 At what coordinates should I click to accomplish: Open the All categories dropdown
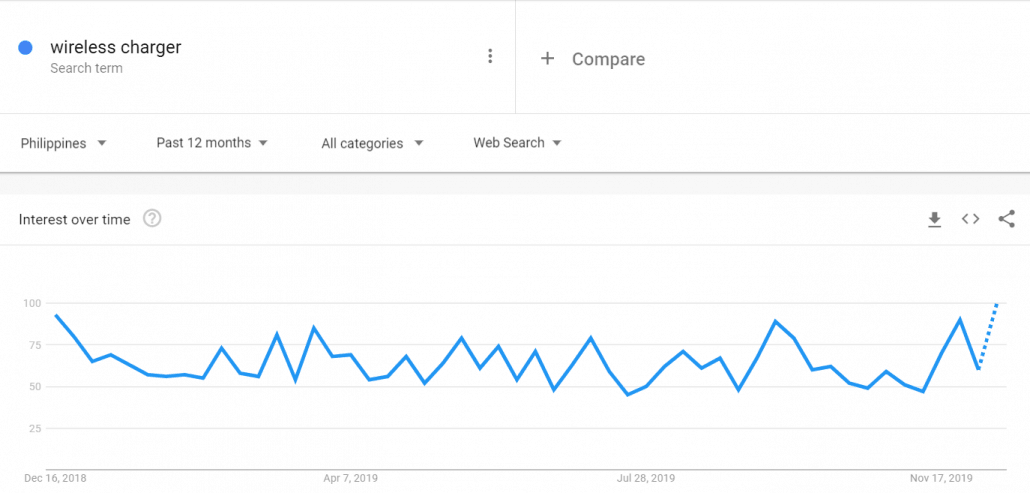point(372,143)
